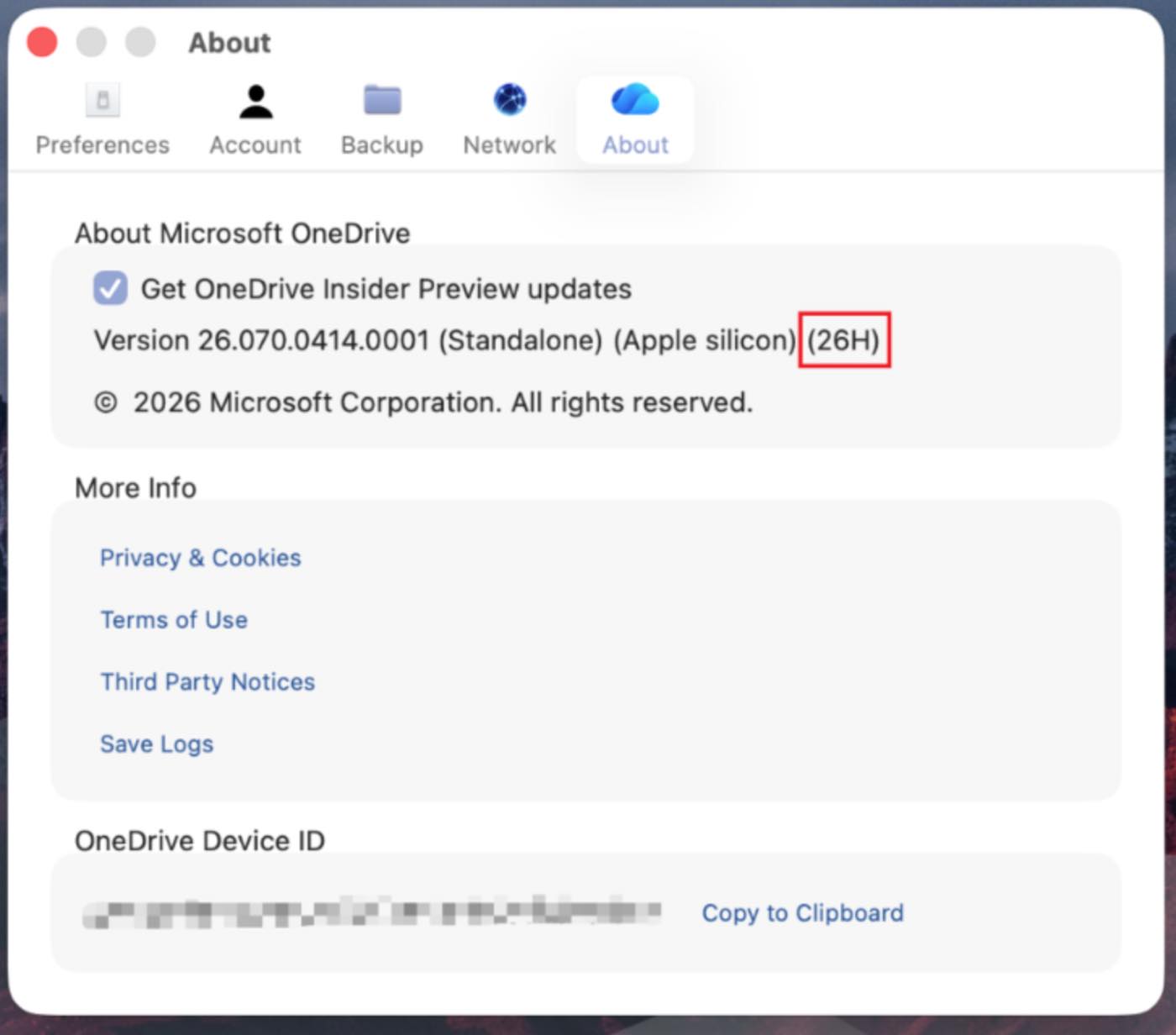Screen dimensions: 1176x1035
Task: Open the Network globe icon
Action: tap(510, 100)
